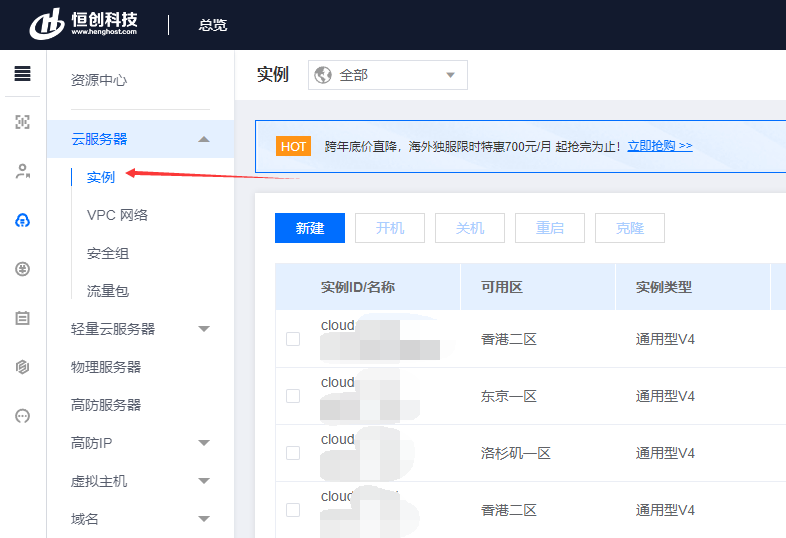Select the blue cloud server icon
The width and height of the screenshot is (786, 538).
[x=23, y=220]
